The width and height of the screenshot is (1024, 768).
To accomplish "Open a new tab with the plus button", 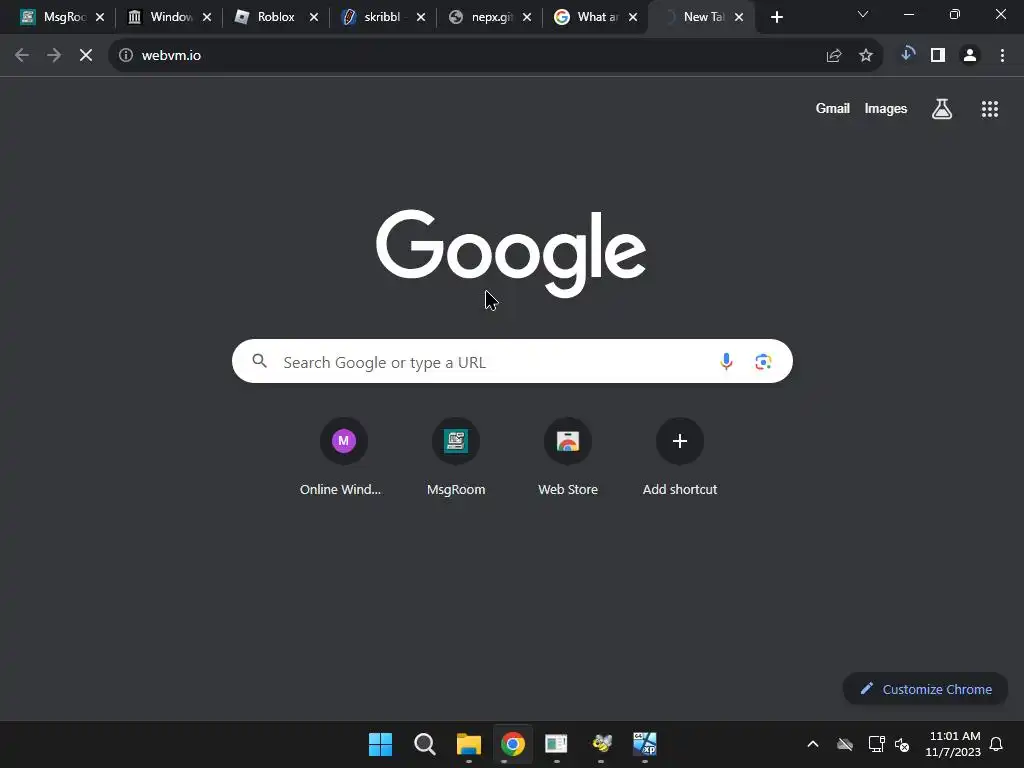I will pyautogui.click(x=776, y=18).
